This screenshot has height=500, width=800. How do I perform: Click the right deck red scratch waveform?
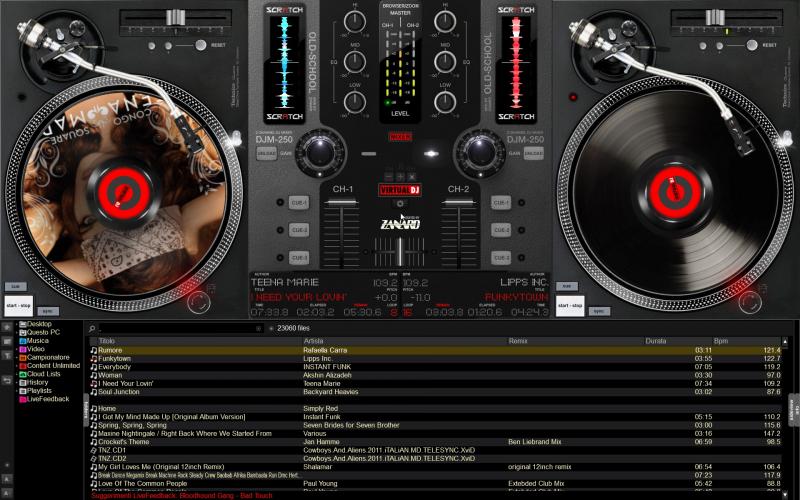pos(516,62)
